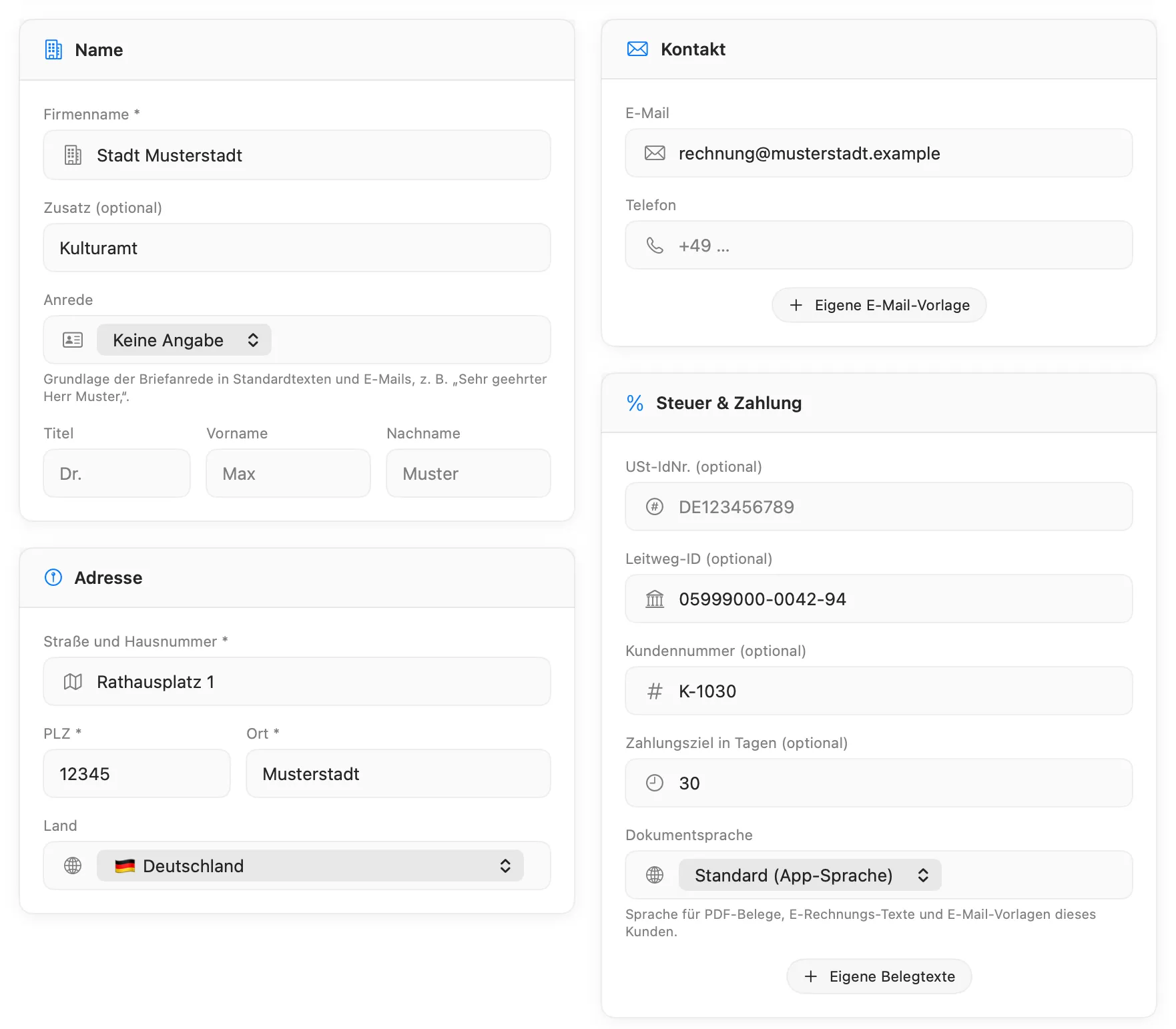Click the Titel input field
The image size is (1176, 1029).
117,473
